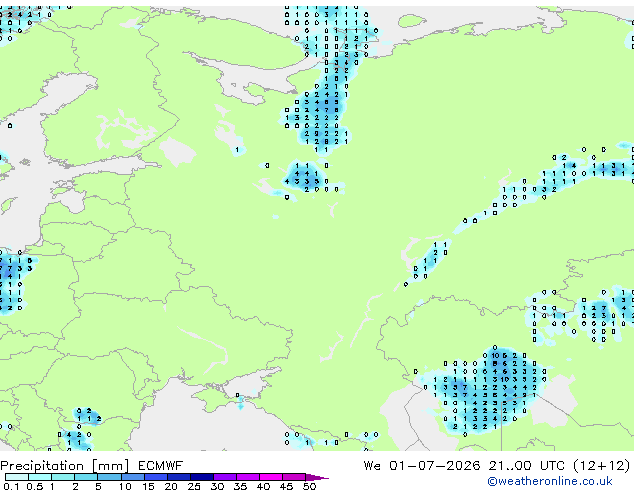Click the above-50 mm arrow tip of legend
The width and height of the screenshot is (634, 490).
pos(317,477)
